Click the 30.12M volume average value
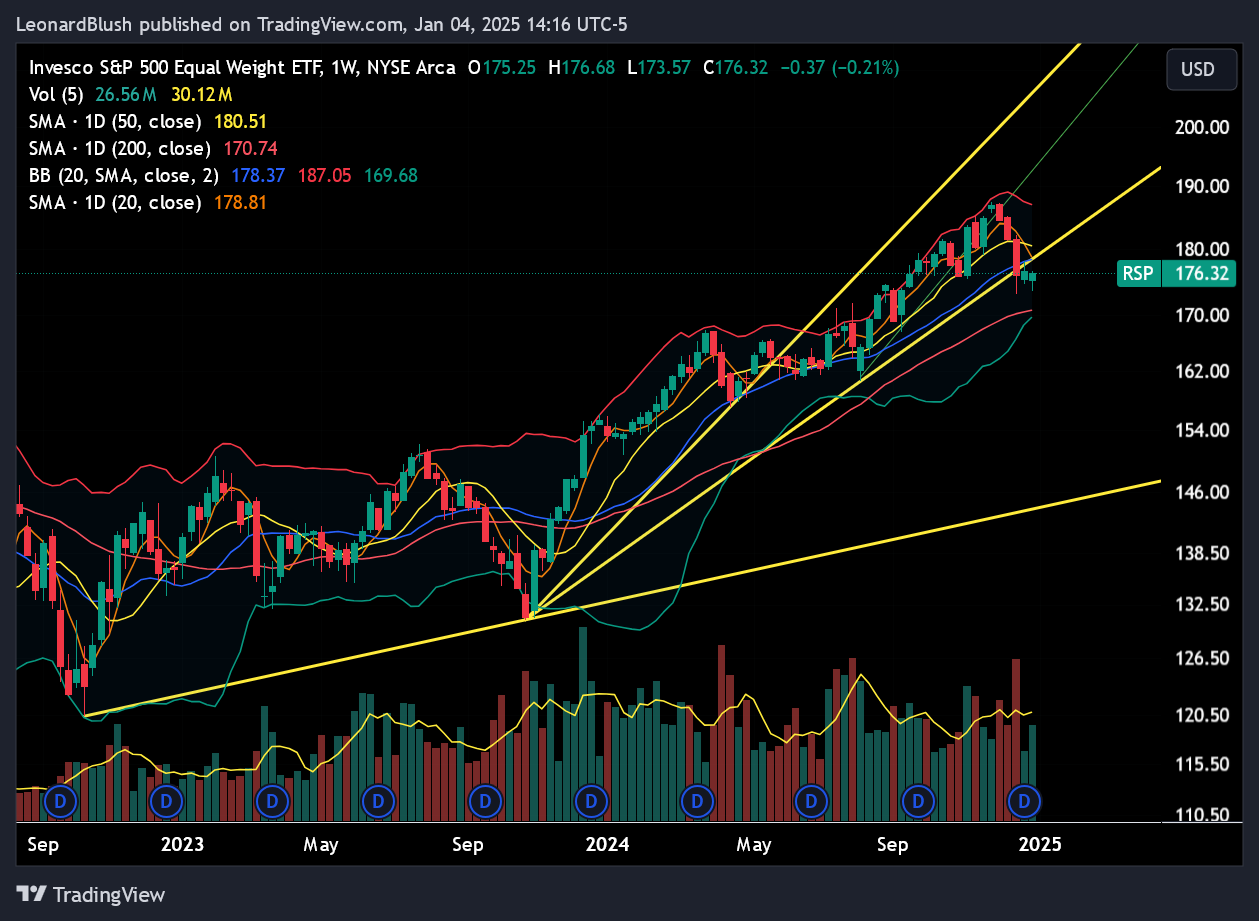This screenshot has height=921, width=1259. (201, 95)
